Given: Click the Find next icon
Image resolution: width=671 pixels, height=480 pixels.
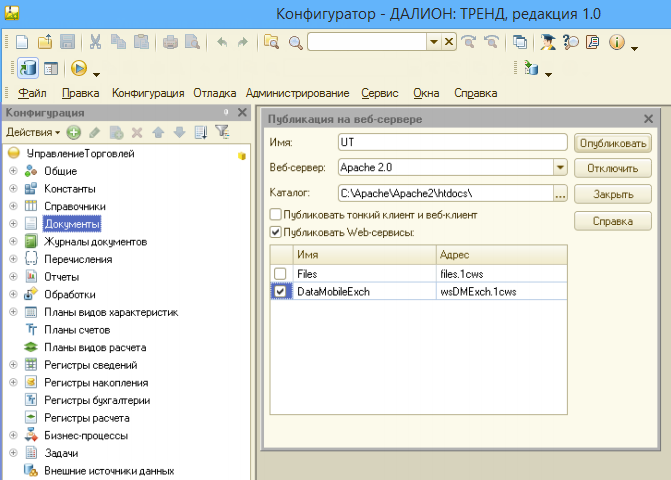Looking at the screenshot, I should pos(469,42).
